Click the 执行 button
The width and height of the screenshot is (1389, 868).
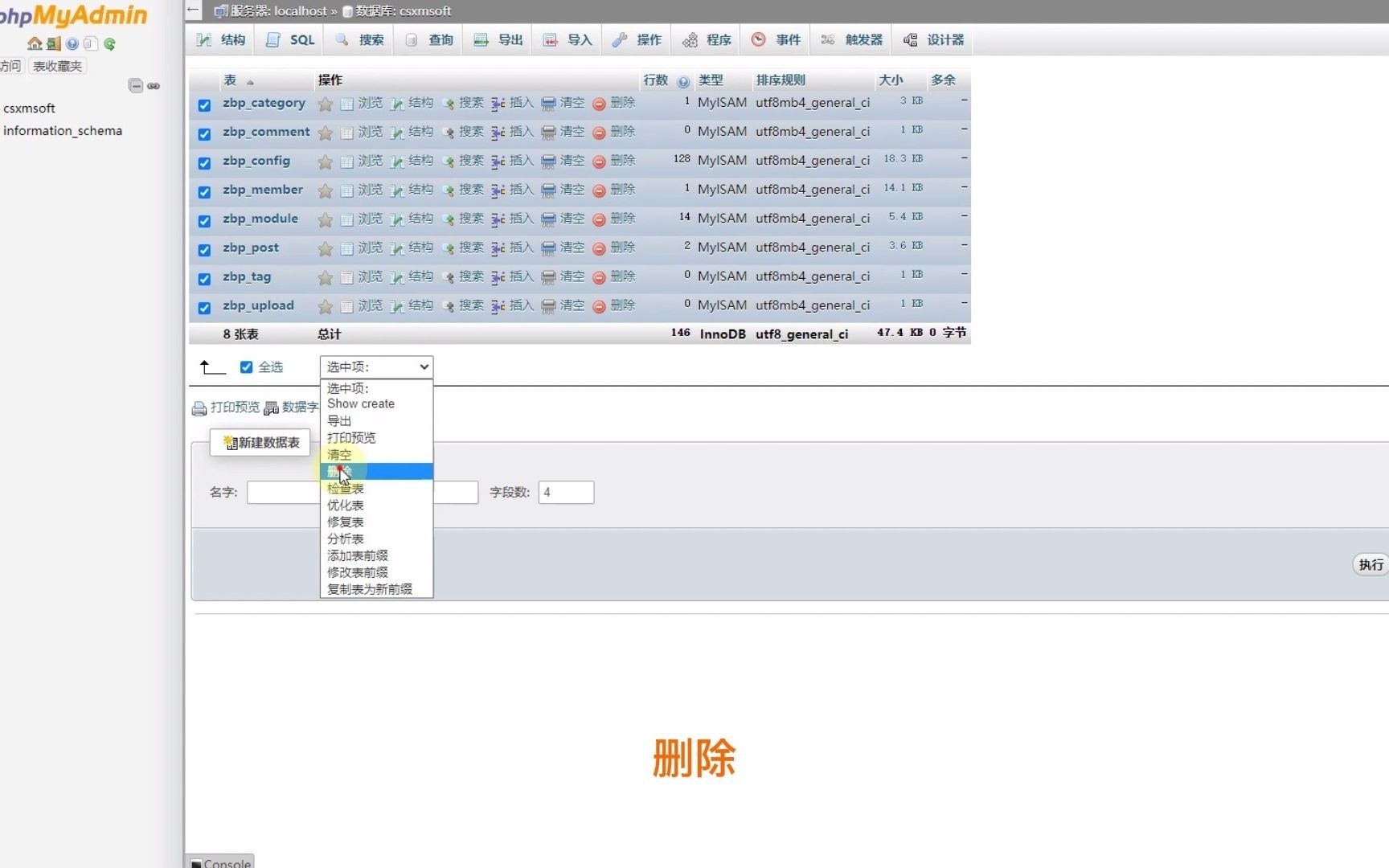point(1371,565)
